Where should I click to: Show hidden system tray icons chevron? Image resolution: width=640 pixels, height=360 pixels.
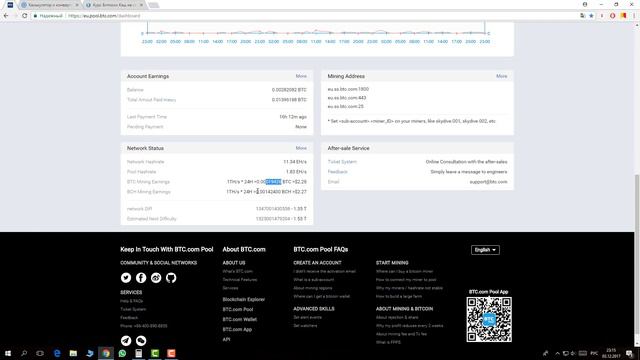coord(557,353)
